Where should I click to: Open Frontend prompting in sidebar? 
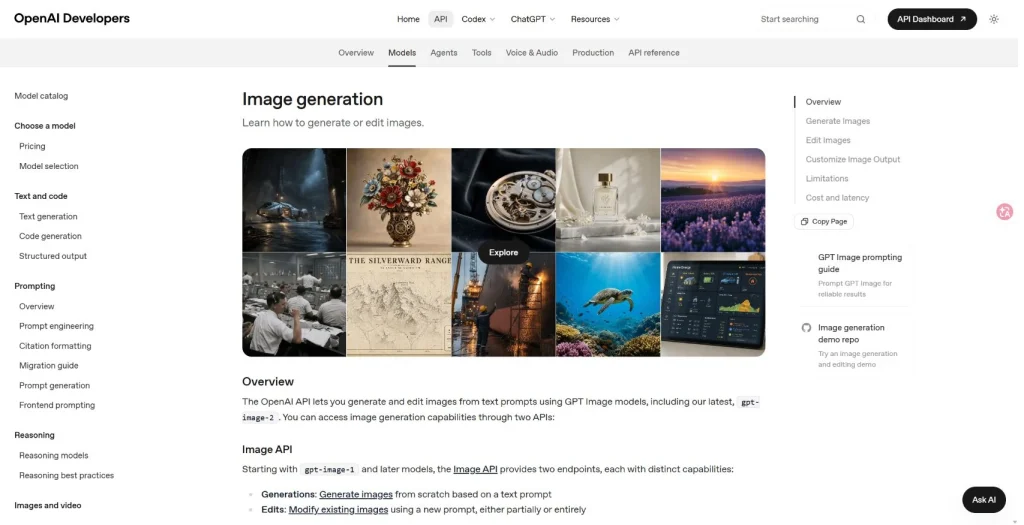(57, 405)
